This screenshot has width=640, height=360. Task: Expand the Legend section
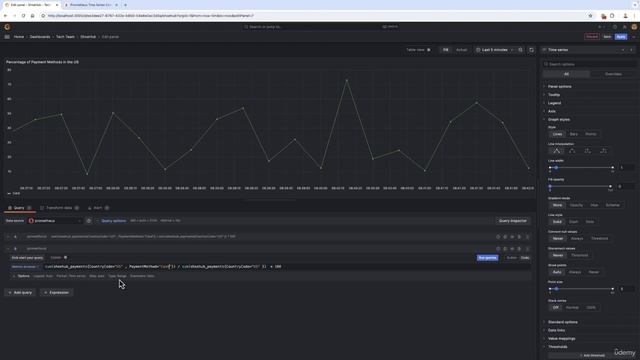(x=554, y=103)
